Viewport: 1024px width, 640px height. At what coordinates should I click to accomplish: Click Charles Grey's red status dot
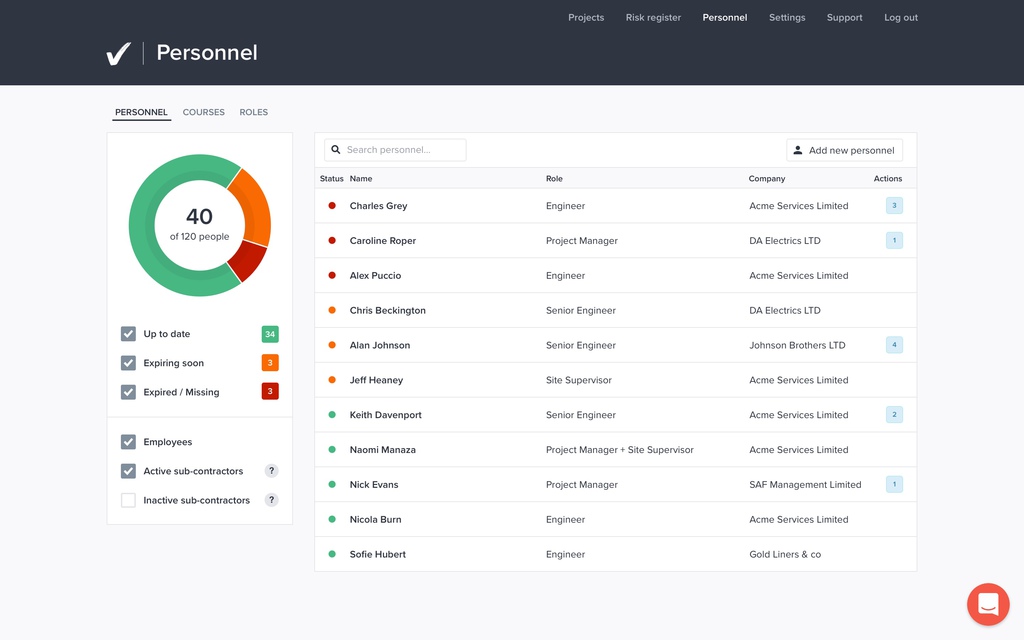coord(331,205)
